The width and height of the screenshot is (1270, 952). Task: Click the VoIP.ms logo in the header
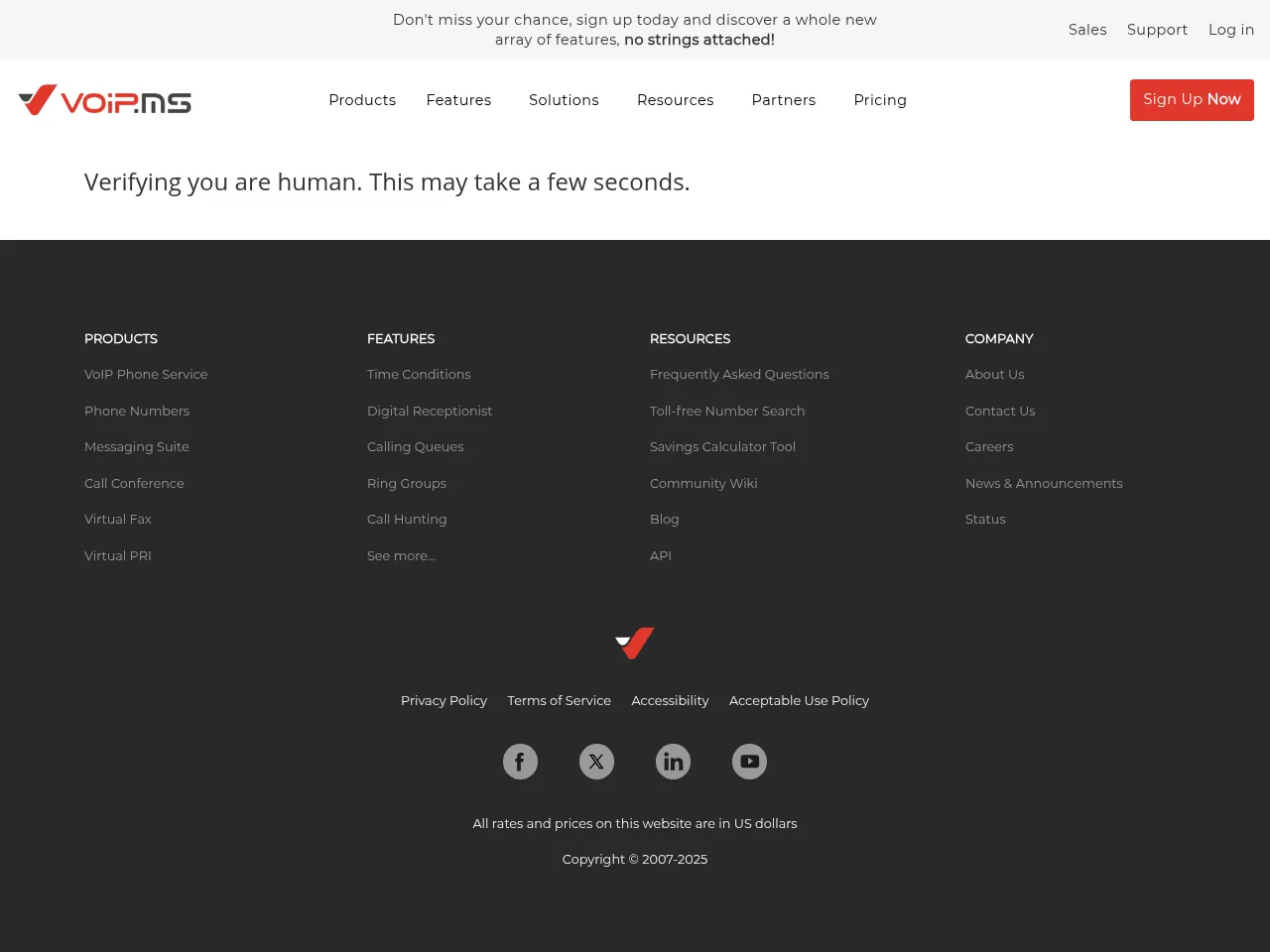[104, 99]
